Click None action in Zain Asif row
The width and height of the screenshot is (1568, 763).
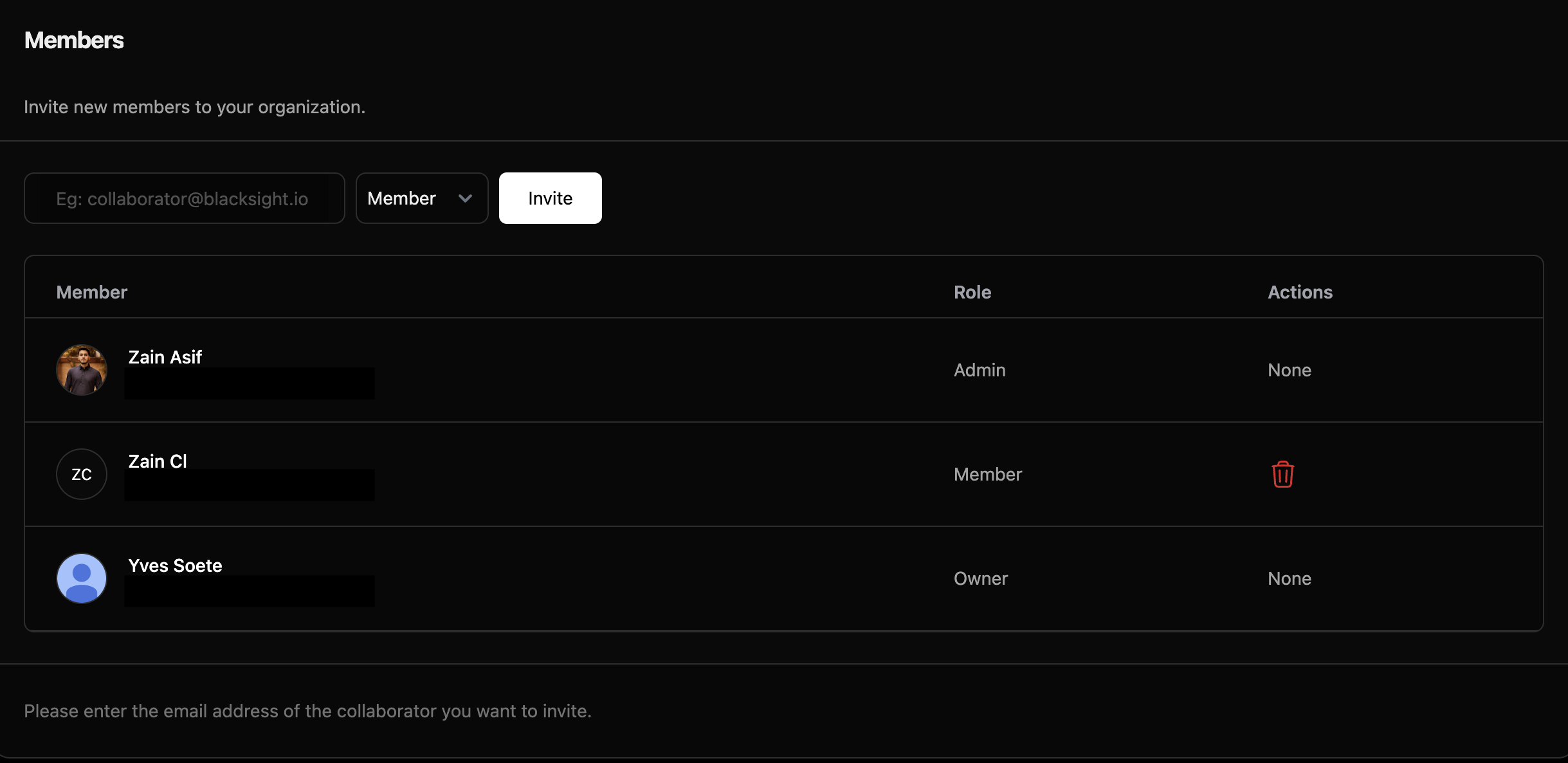pos(1290,370)
